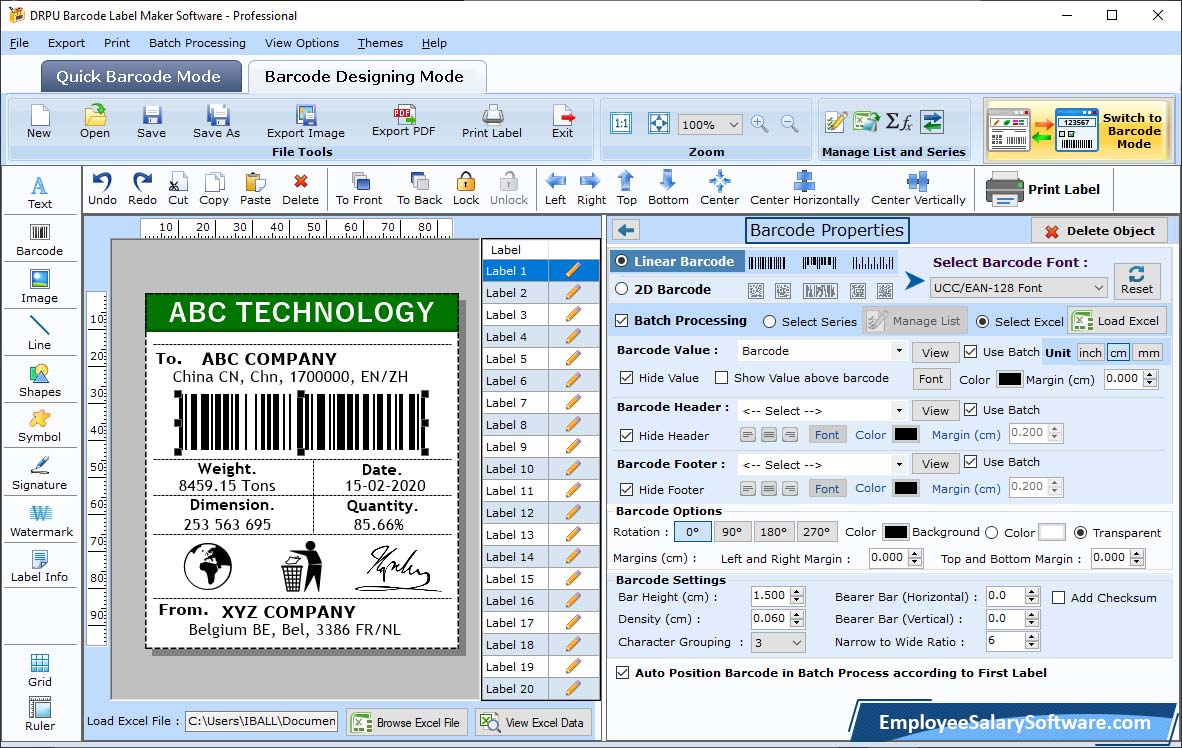Open the Export menu
The width and height of the screenshot is (1182, 748).
coord(66,43)
